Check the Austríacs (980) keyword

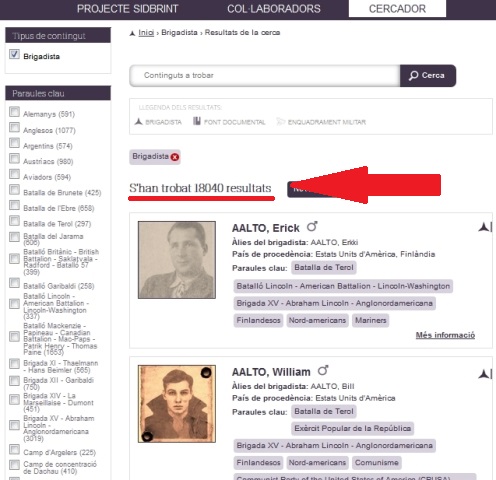14,159
